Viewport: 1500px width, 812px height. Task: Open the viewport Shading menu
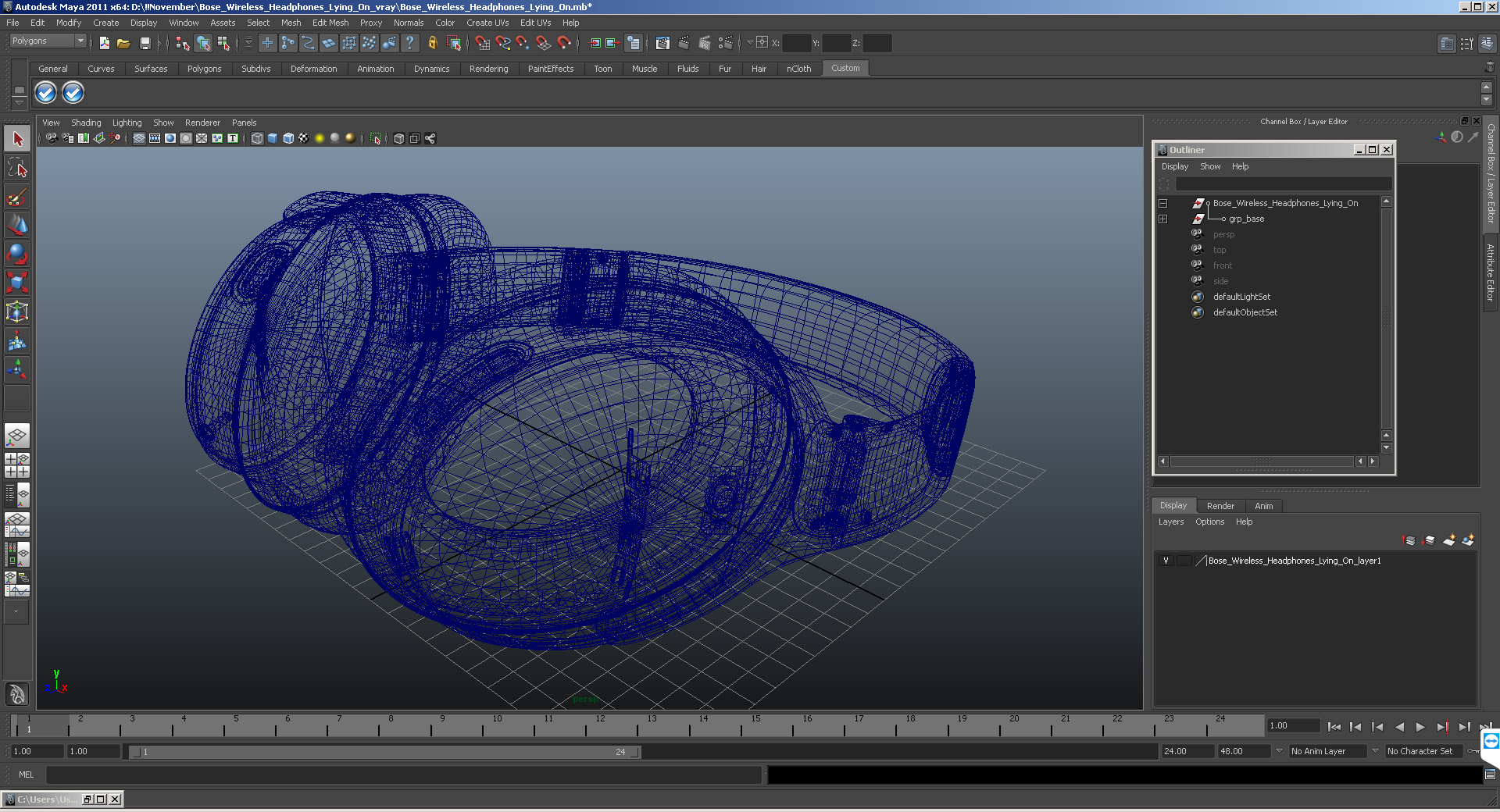click(x=86, y=123)
